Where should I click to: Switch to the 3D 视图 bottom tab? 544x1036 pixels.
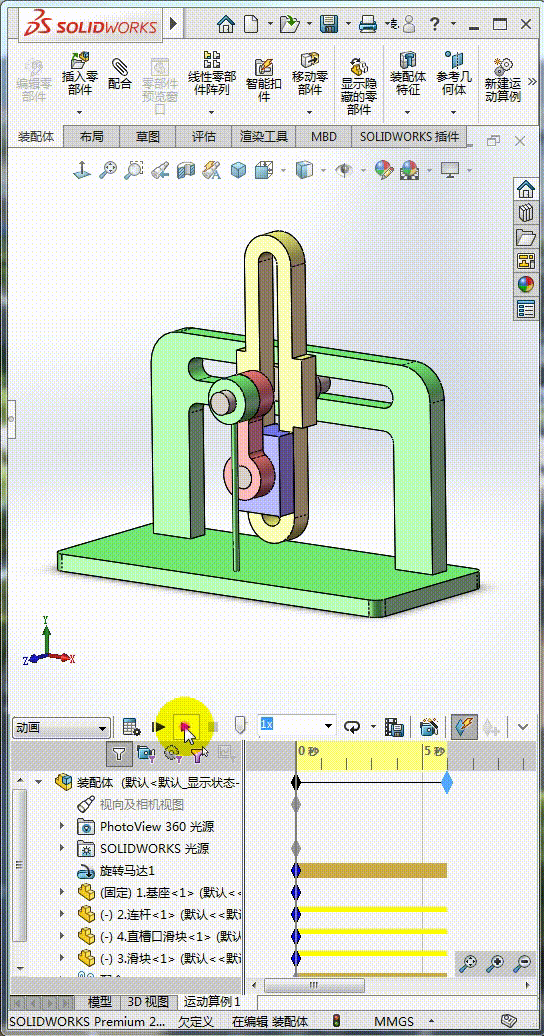(148, 1002)
